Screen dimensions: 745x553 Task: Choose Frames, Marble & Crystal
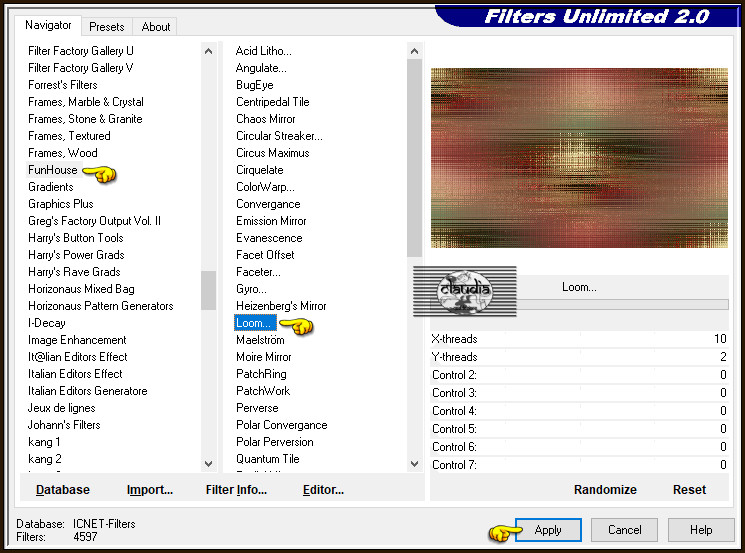[x=86, y=102]
